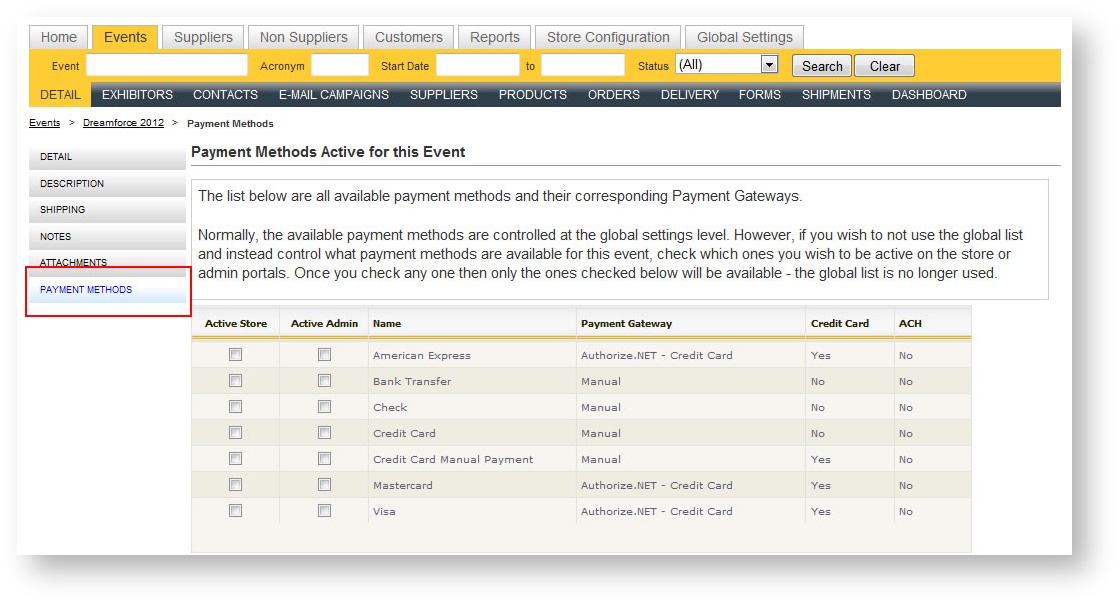1120x603 pixels.
Task: Click the Search button
Action: click(820, 65)
